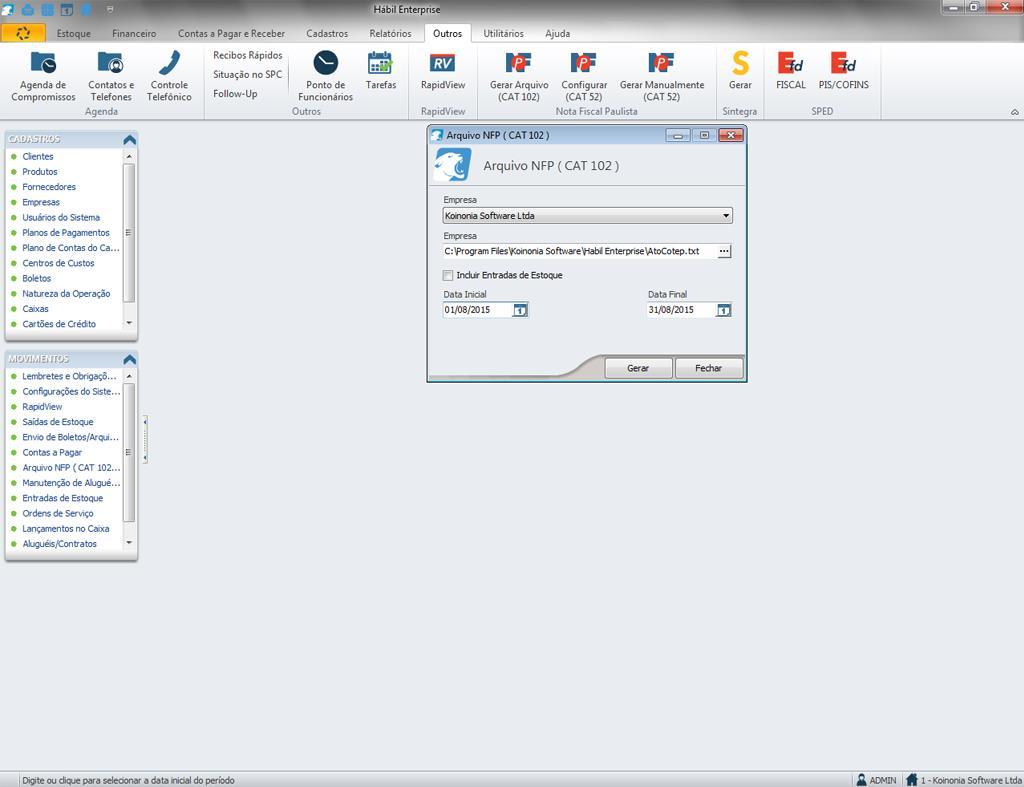Open SPED FISCAL icon

click(791, 63)
